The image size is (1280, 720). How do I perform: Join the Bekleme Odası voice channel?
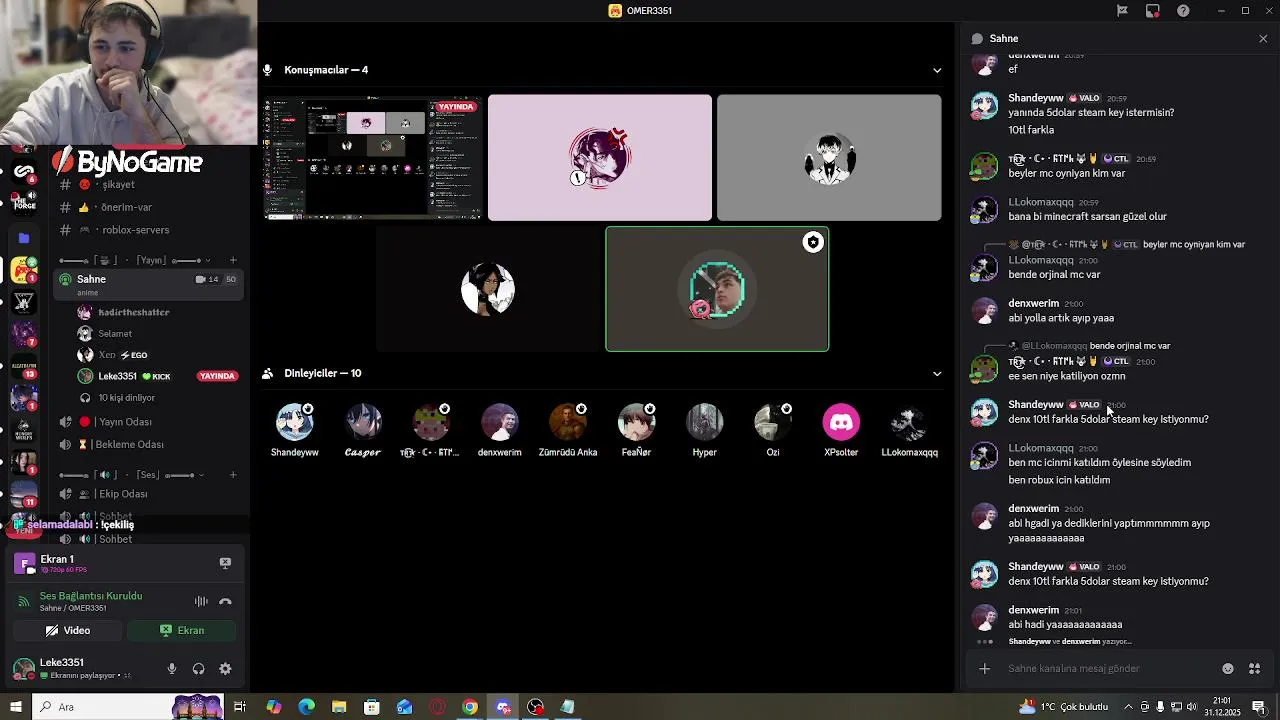[150, 444]
